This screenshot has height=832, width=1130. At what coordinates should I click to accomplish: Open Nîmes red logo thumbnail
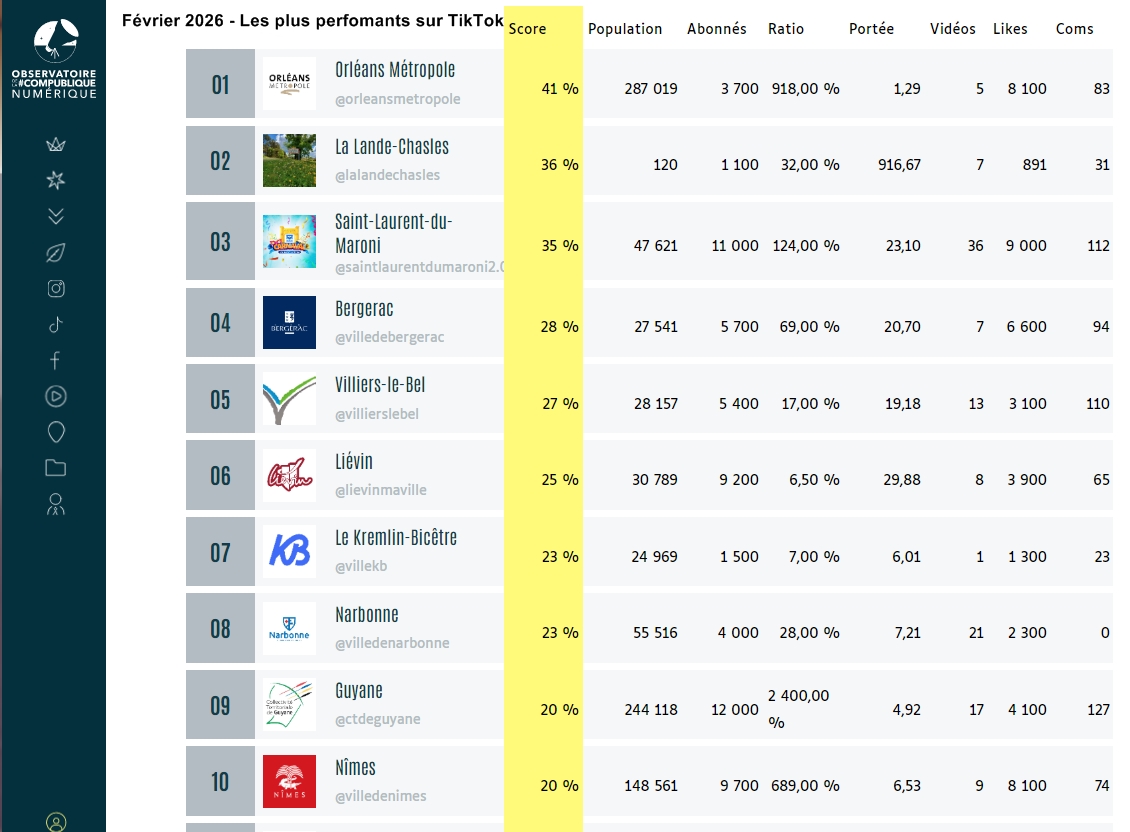point(289,782)
